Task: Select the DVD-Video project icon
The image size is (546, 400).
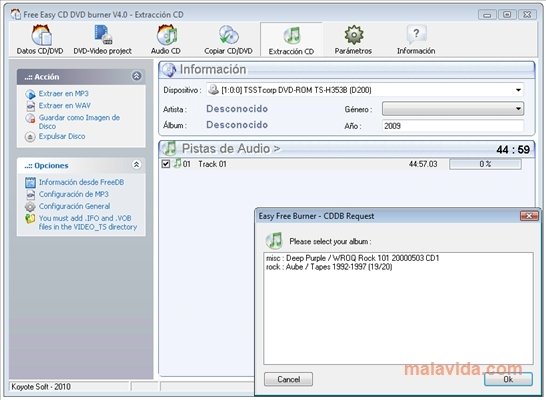Action: coord(103,35)
